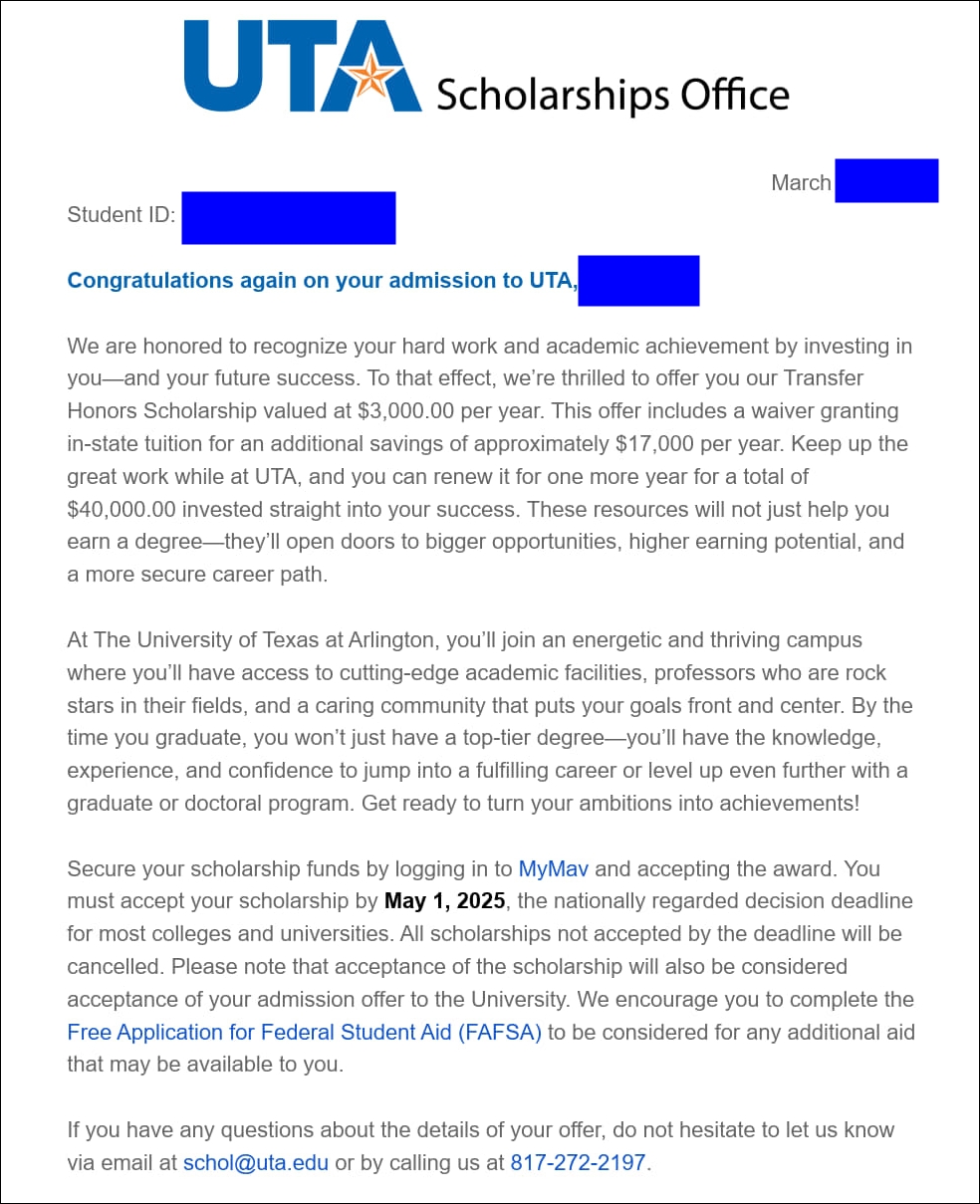Open the MyMav link
This screenshot has width=980, height=1204.
click(x=553, y=868)
